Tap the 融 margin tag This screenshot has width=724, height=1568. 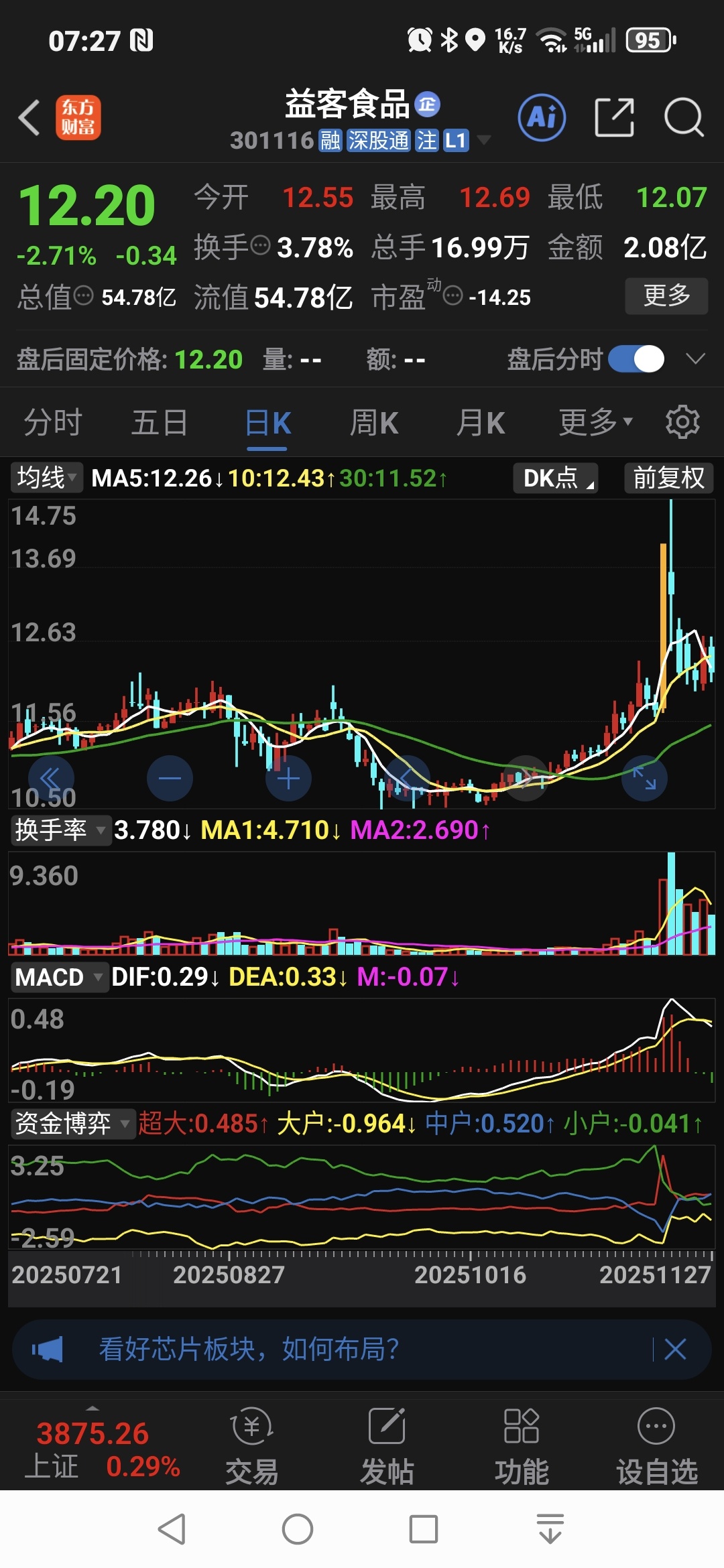click(330, 141)
